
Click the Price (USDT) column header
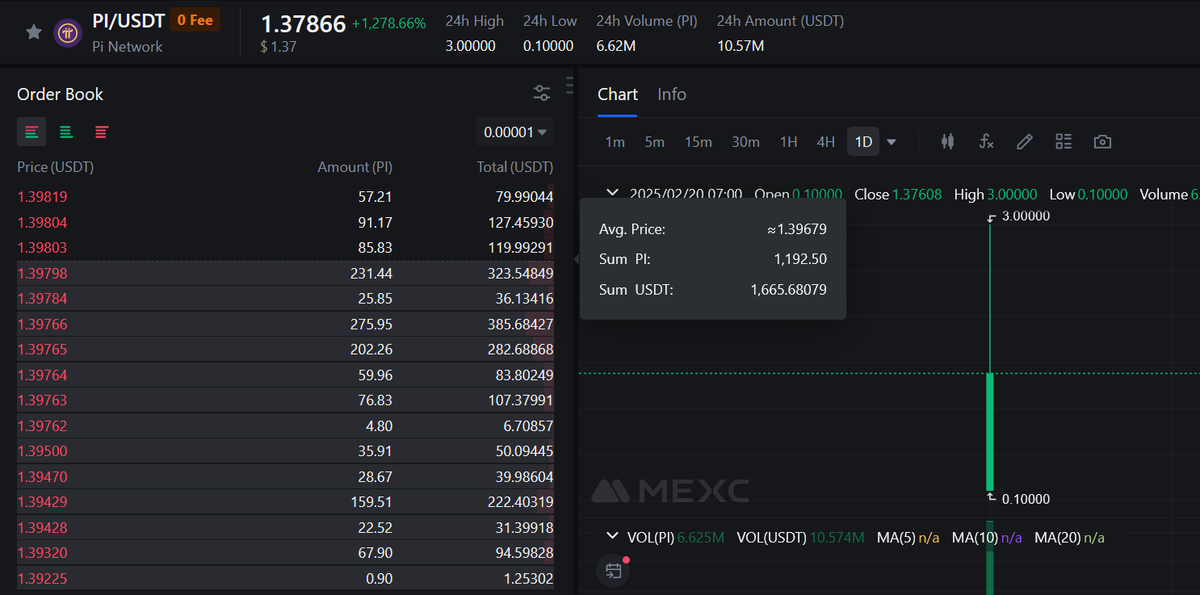click(x=55, y=167)
